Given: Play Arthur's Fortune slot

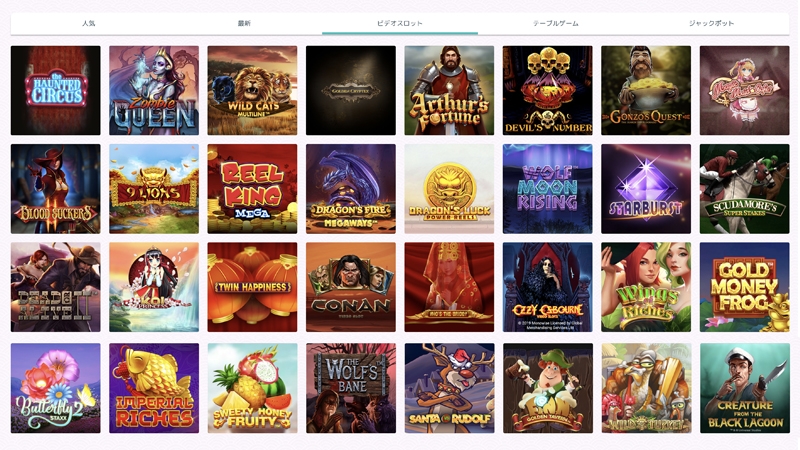Looking at the screenshot, I should pos(449,90).
